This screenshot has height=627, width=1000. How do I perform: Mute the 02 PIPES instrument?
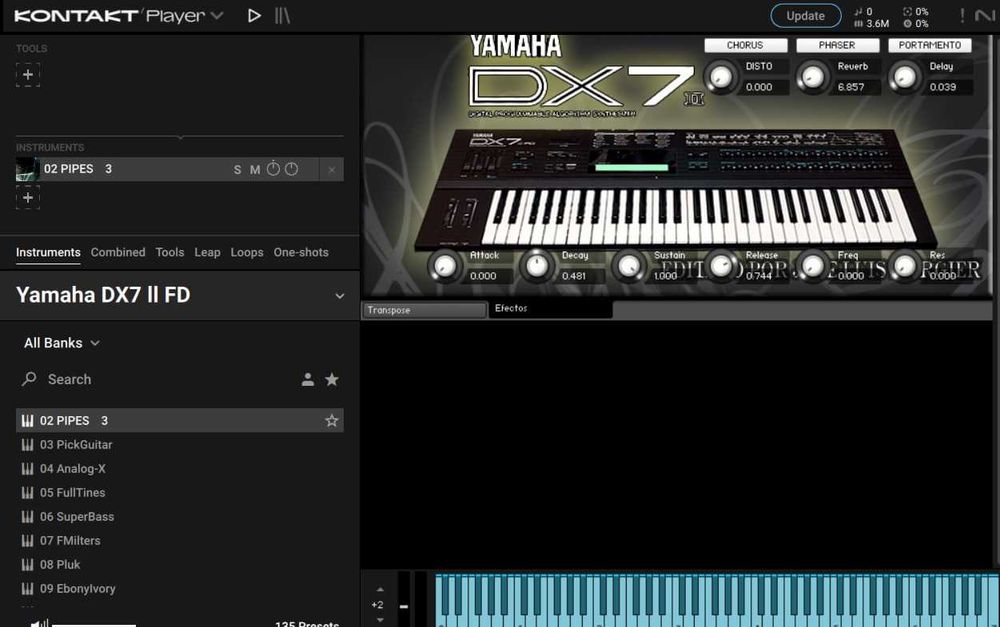pos(255,170)
